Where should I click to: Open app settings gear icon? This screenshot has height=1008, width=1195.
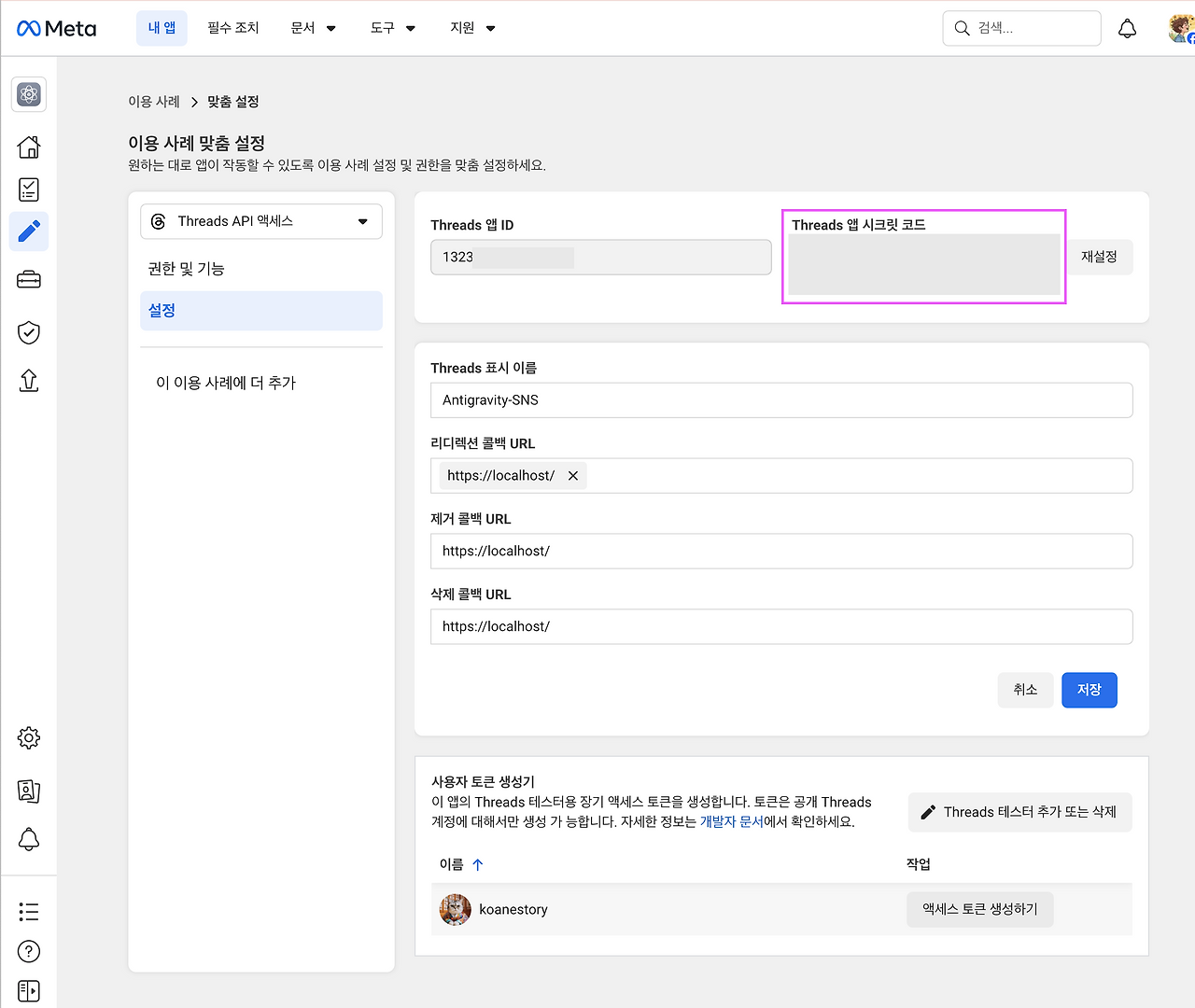(29, 738)
